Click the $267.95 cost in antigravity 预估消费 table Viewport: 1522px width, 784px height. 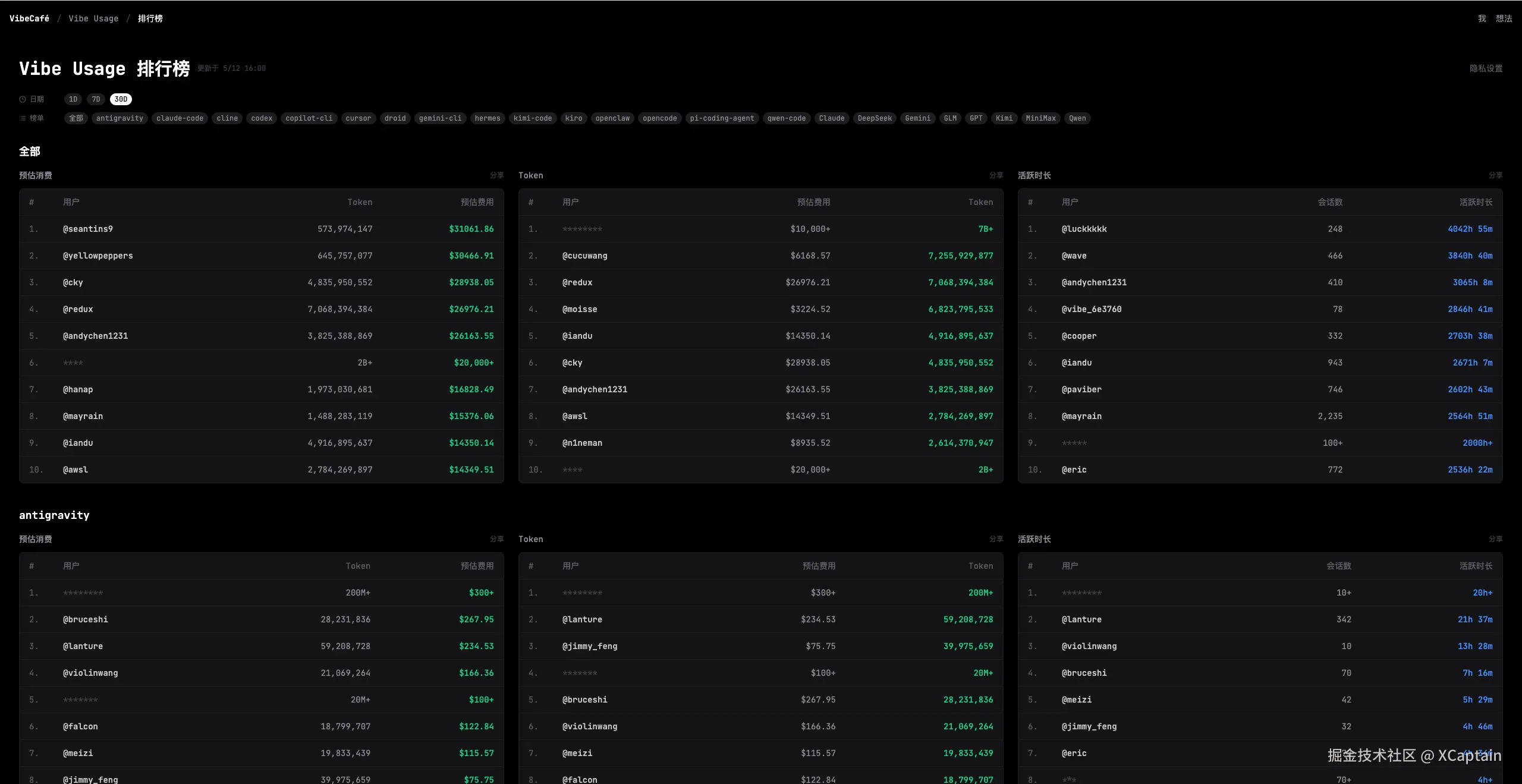pos(476,619)
